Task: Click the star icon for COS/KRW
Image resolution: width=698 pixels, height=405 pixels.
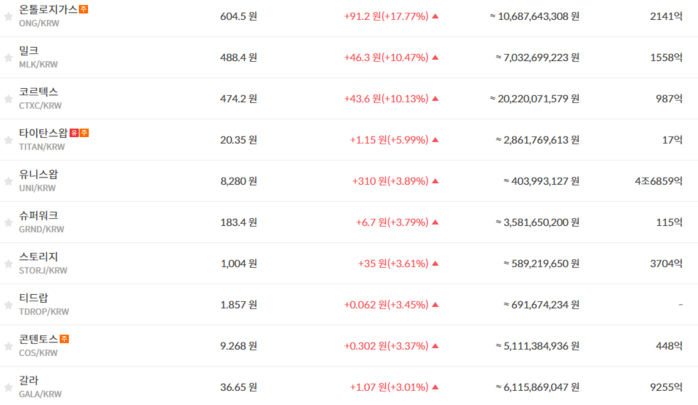Action: 8,346
